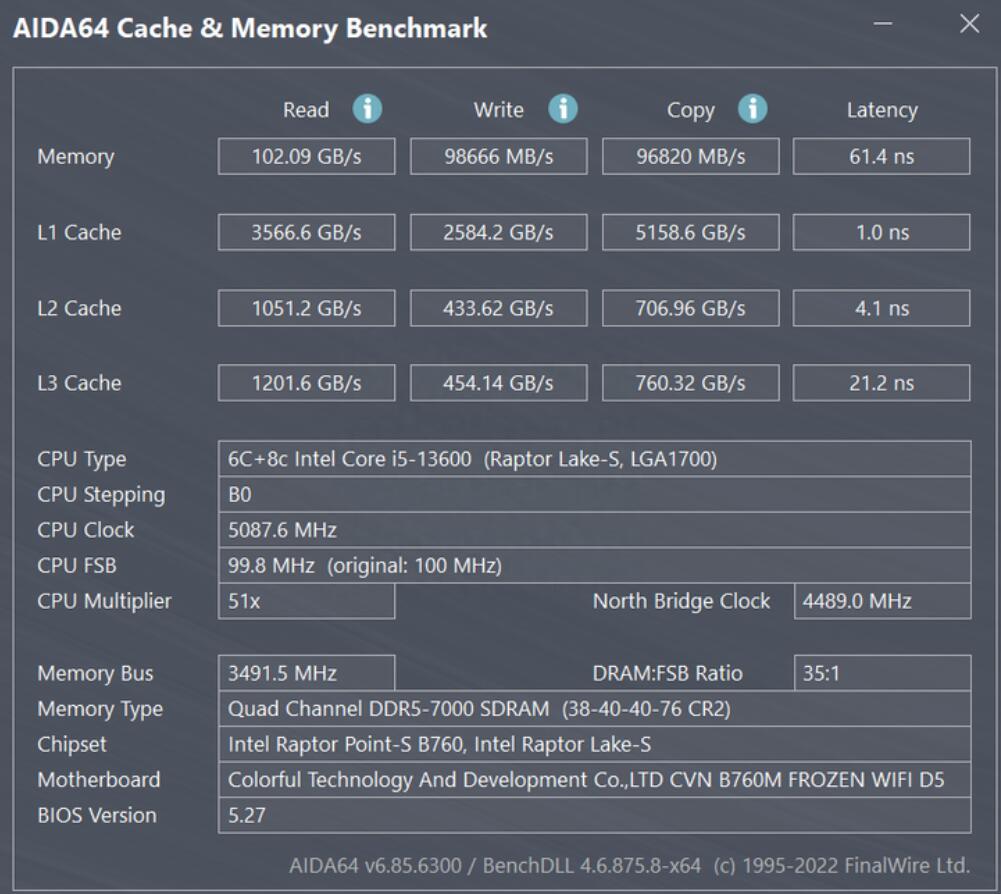The image size is (1001, 894).
Task: Select the Memory Type field showing DDR5-7000
Action: [595, 708]
